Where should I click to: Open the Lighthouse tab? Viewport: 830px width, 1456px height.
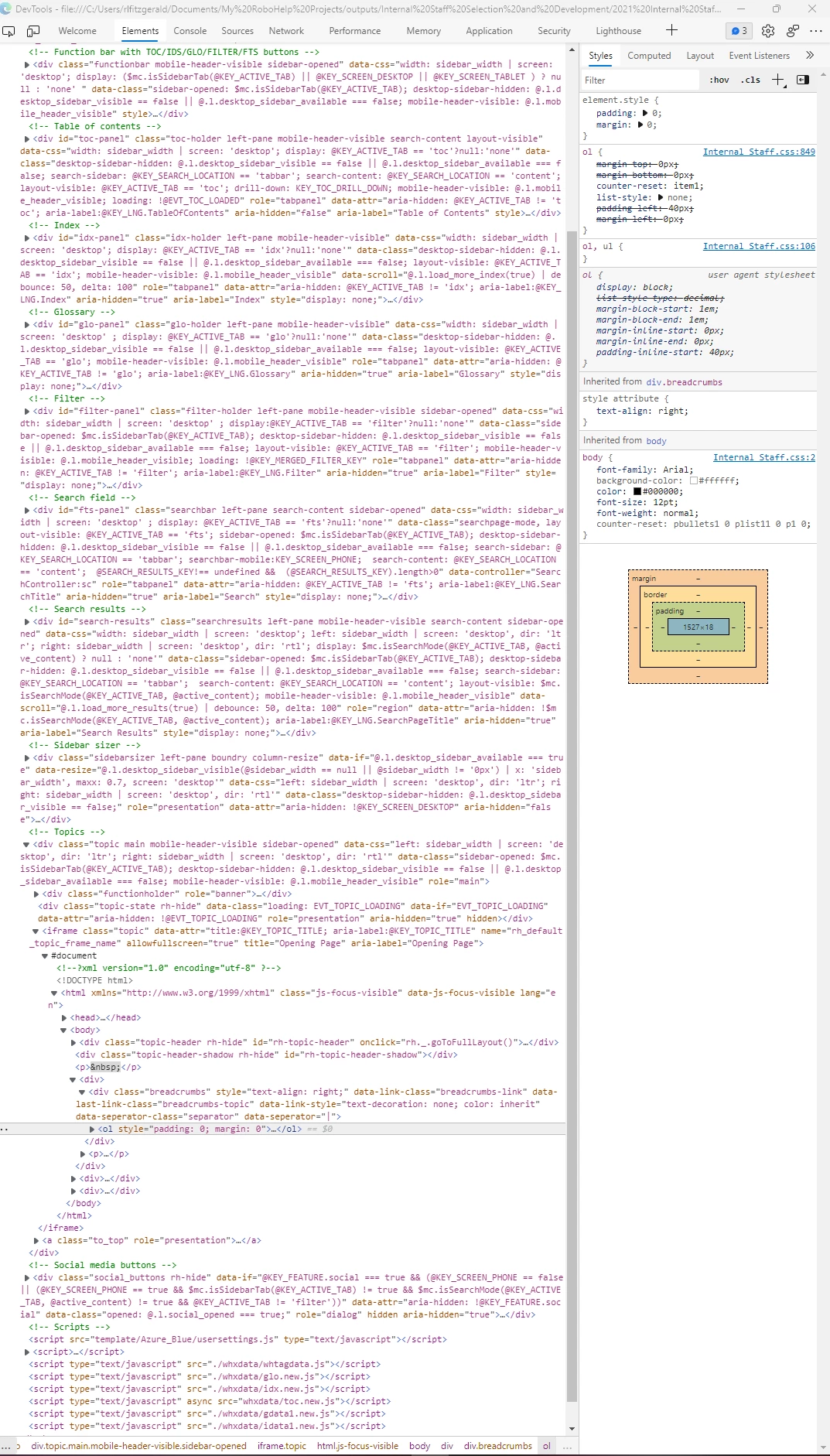(619, 31)
